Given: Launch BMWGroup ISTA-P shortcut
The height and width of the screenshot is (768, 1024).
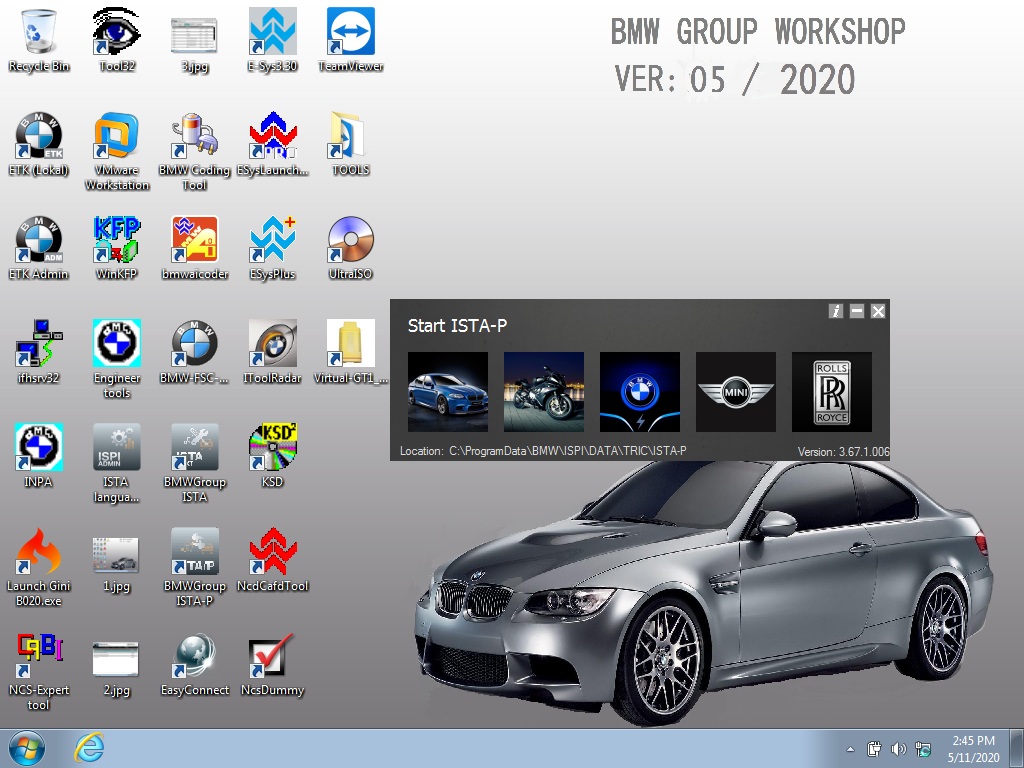Looking at the screenshot, I should [194, 566].
